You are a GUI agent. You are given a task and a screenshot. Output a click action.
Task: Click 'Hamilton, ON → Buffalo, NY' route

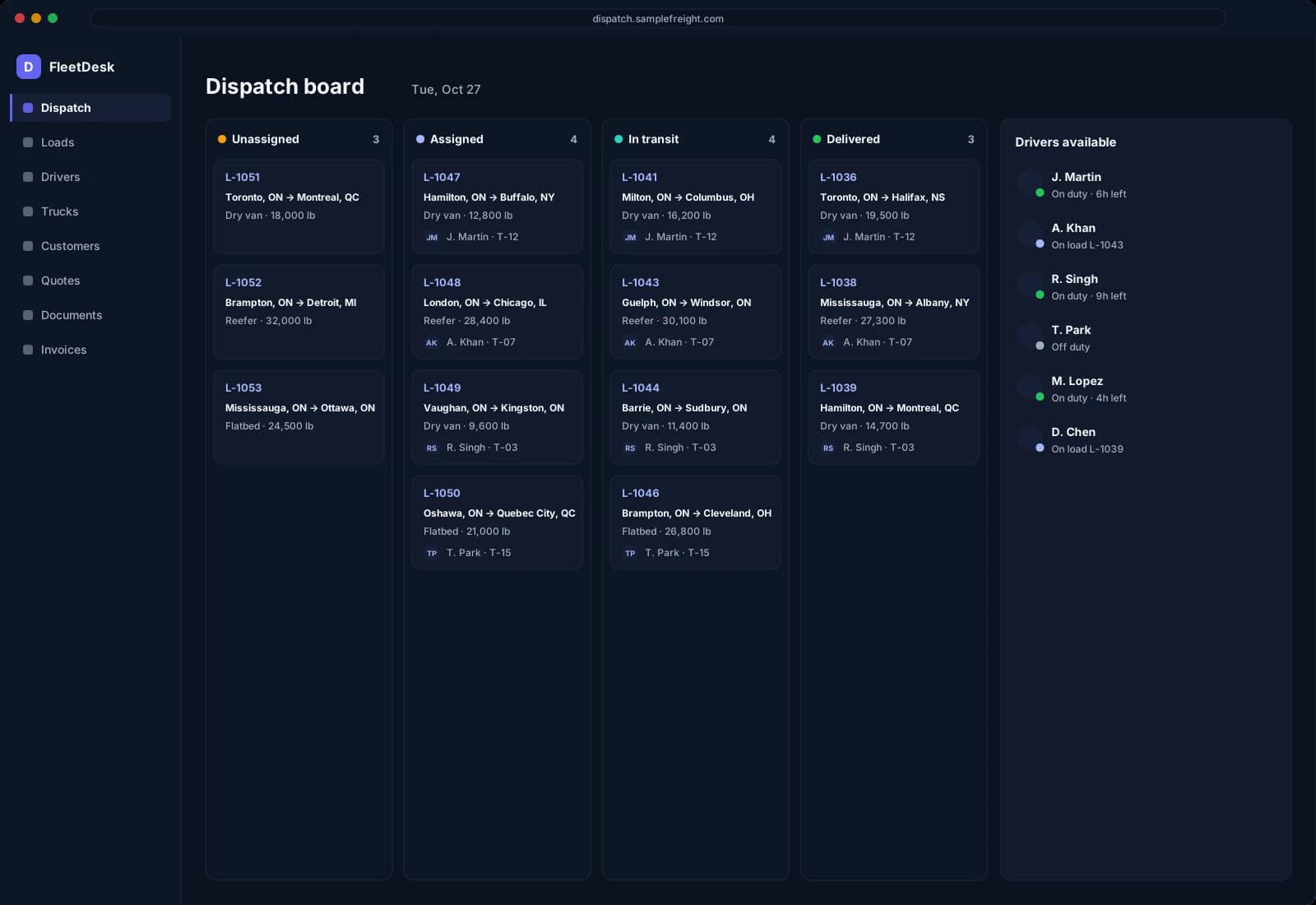(x=489, y=197)
